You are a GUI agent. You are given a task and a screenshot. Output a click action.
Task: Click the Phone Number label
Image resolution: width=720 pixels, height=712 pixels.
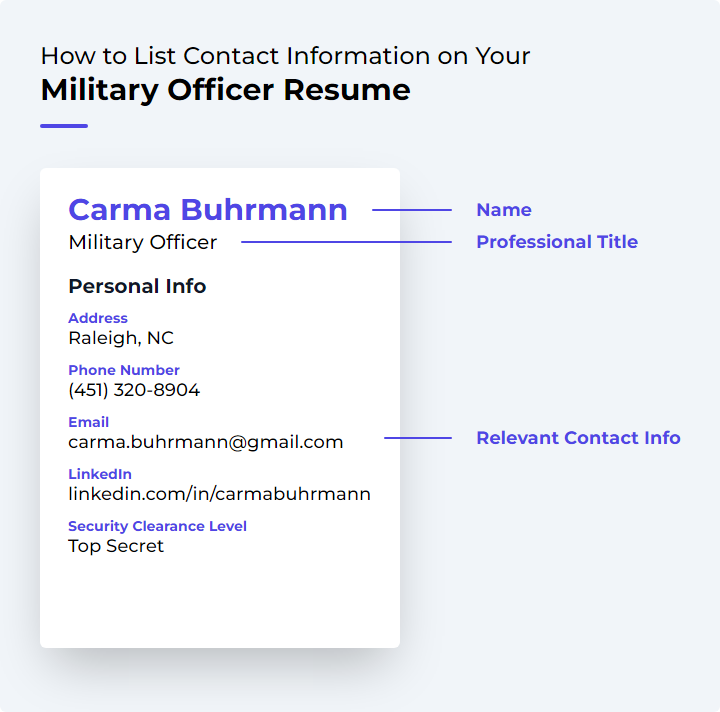(124, 370)
